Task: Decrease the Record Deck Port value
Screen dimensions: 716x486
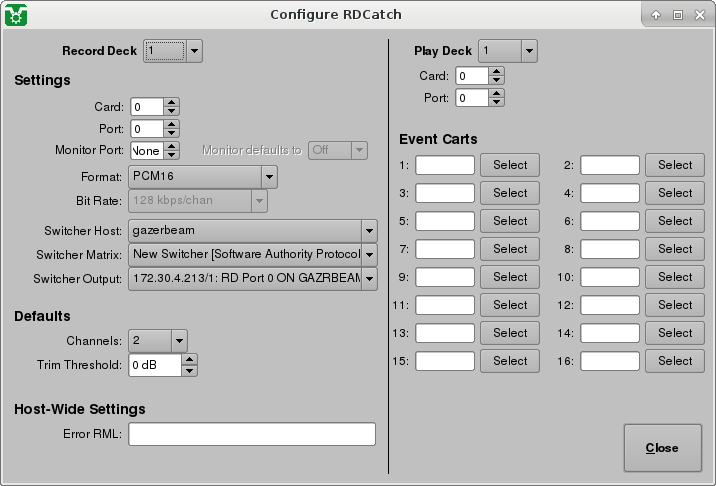Action: [x=172, y=133]
